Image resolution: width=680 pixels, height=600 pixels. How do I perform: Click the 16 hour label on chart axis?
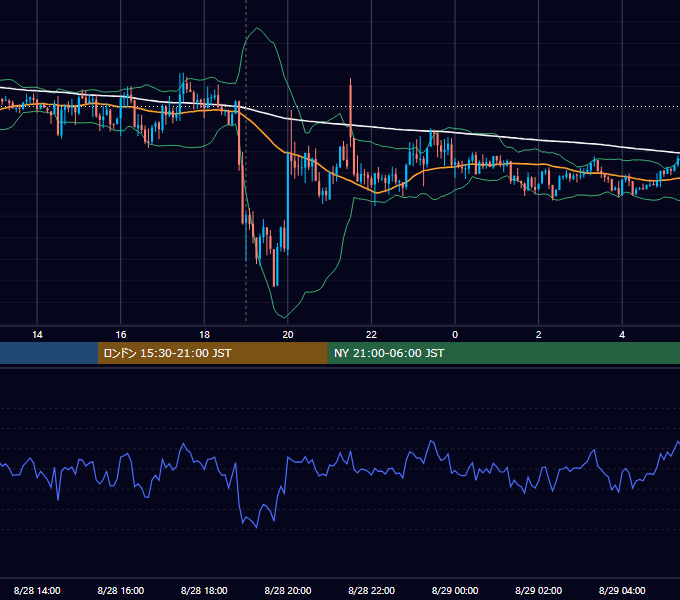coord(121,335)
